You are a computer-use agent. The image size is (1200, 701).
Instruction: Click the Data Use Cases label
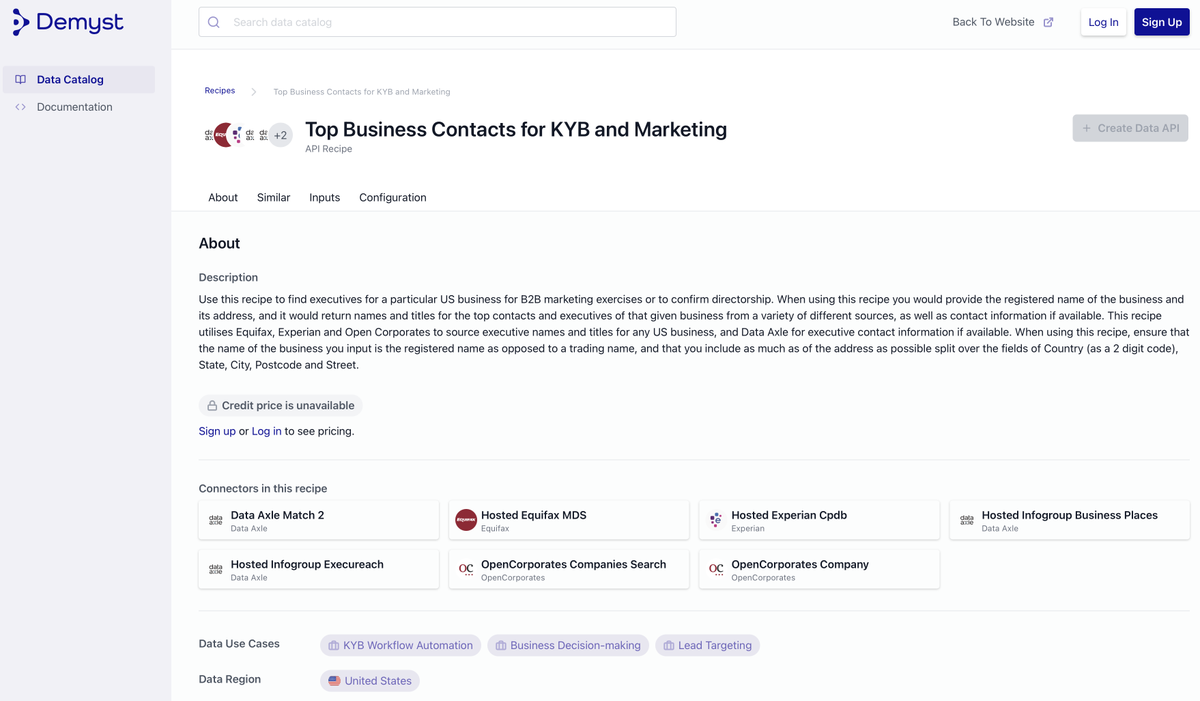[x=239, y=644]
